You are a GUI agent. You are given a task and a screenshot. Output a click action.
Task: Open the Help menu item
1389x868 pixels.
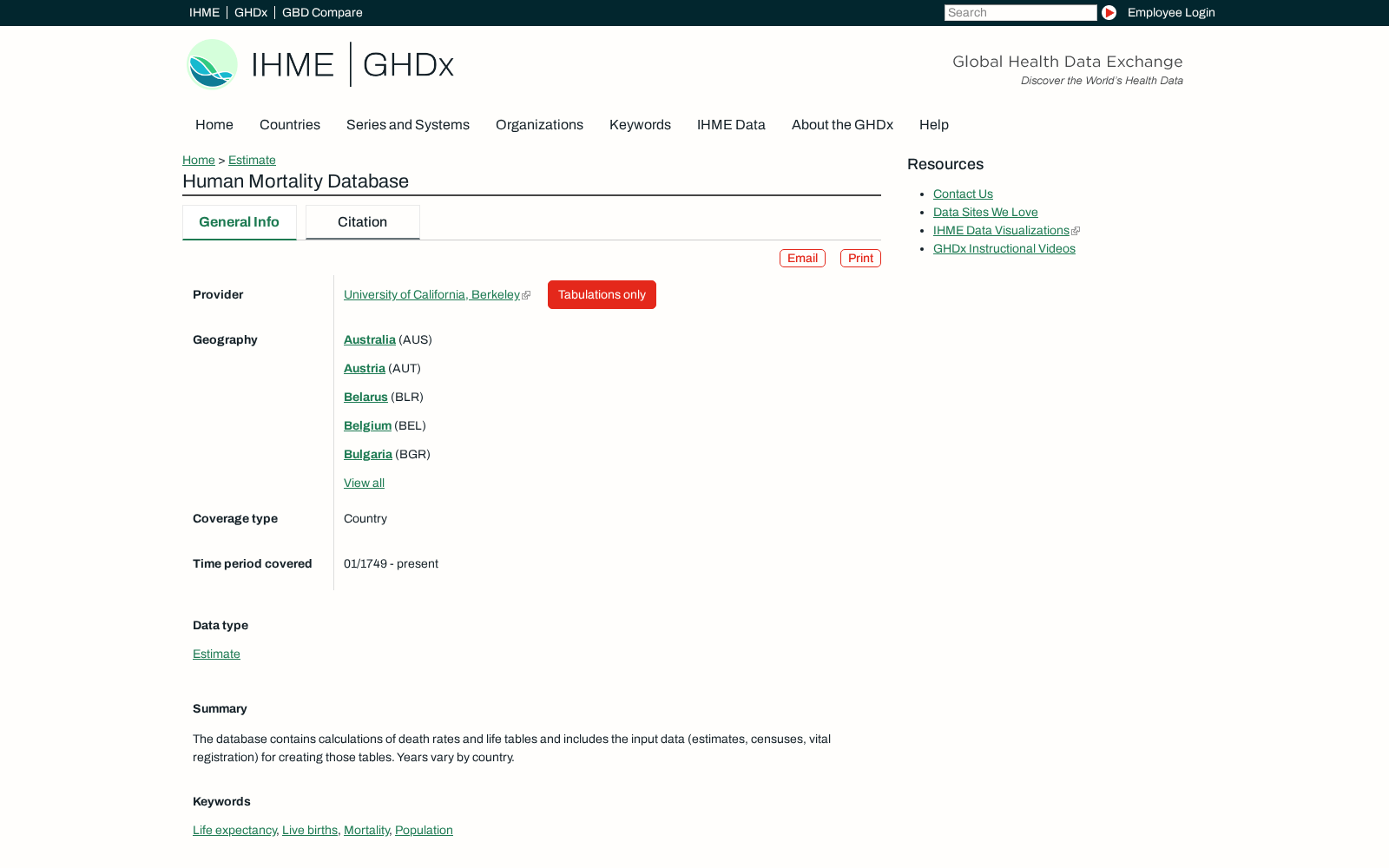coord(934,125)
